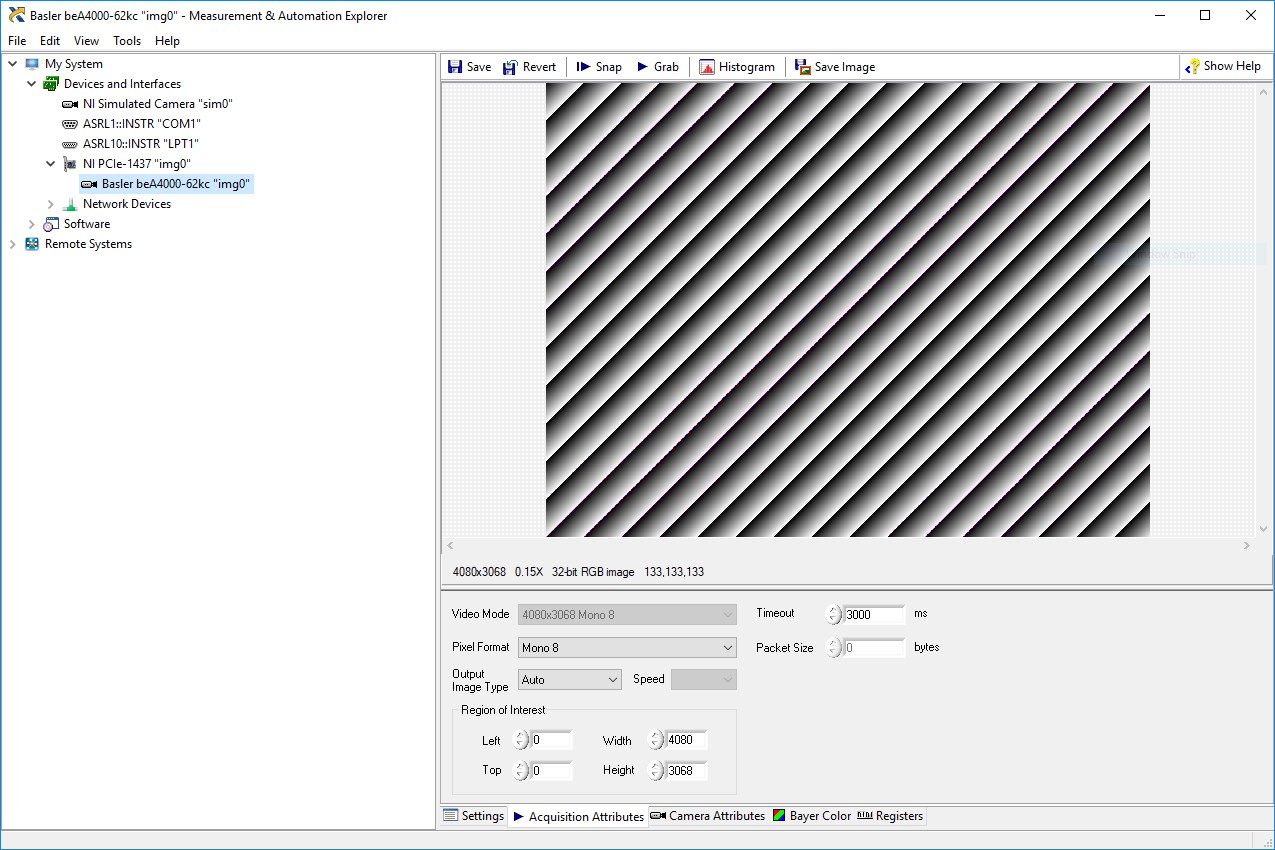This screenshot has height=850, width=1275.
Task: Adjust the Width stepper arrows
Action: coord(656,741)
